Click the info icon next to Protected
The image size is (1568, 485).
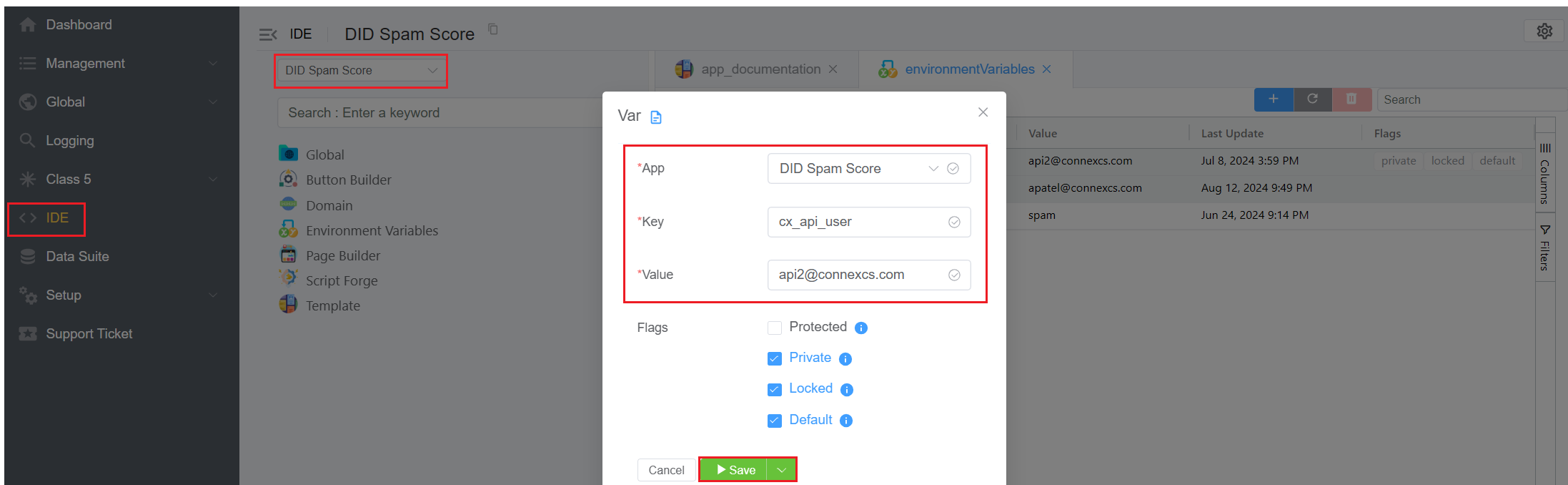click(x=861, y=328)
